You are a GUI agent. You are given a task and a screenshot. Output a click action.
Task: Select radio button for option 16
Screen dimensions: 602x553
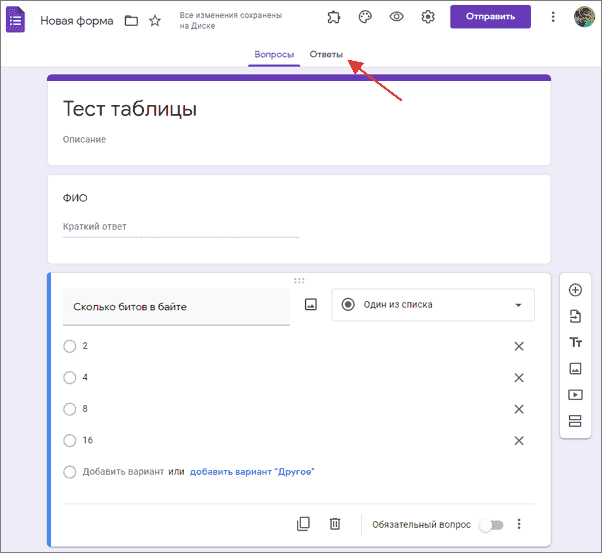pos(69,440)
